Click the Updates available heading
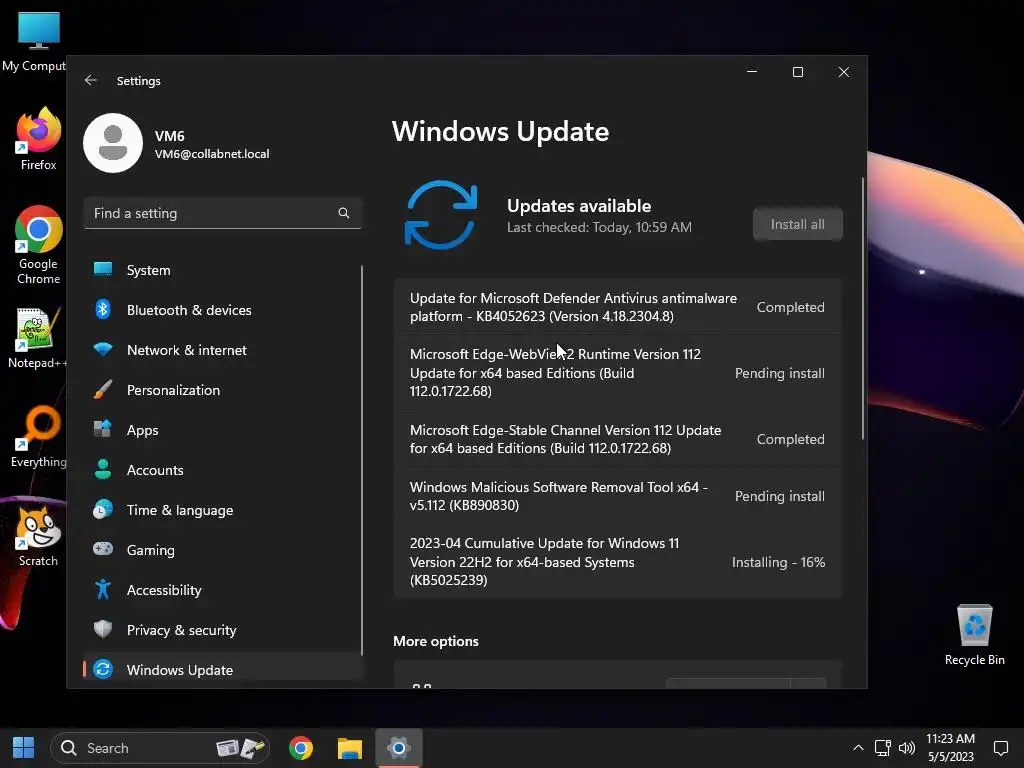 tap(579, 206)
